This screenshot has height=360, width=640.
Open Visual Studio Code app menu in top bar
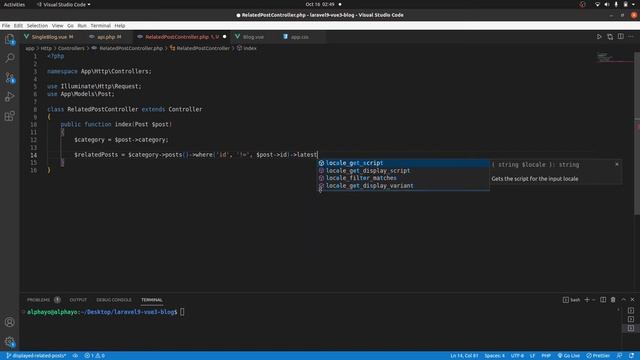[64, 4]
